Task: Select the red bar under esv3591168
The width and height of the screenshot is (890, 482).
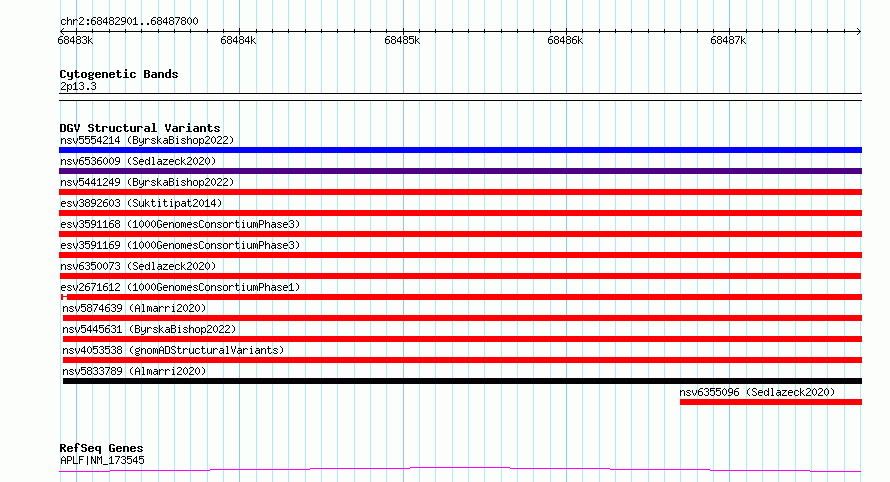Action: (x=460, y=234)
